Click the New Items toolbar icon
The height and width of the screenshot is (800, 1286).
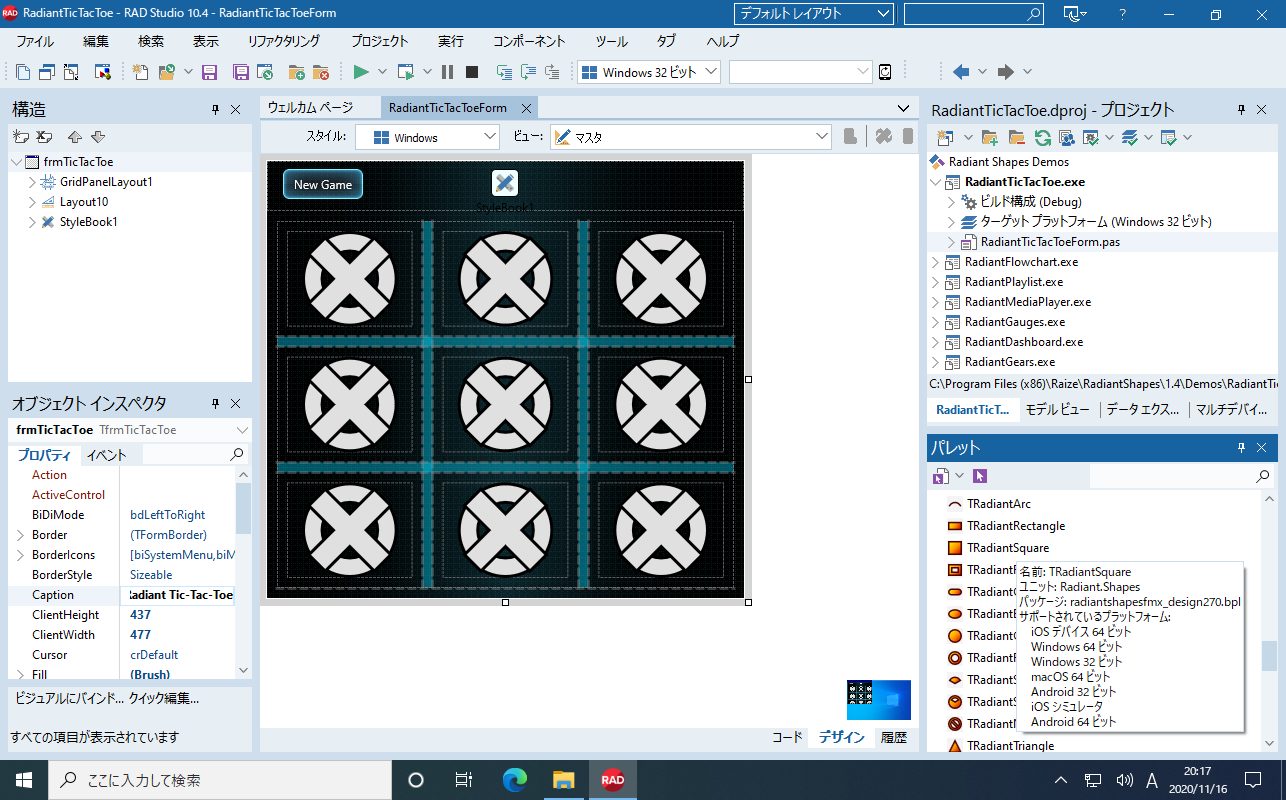point(141,72)
